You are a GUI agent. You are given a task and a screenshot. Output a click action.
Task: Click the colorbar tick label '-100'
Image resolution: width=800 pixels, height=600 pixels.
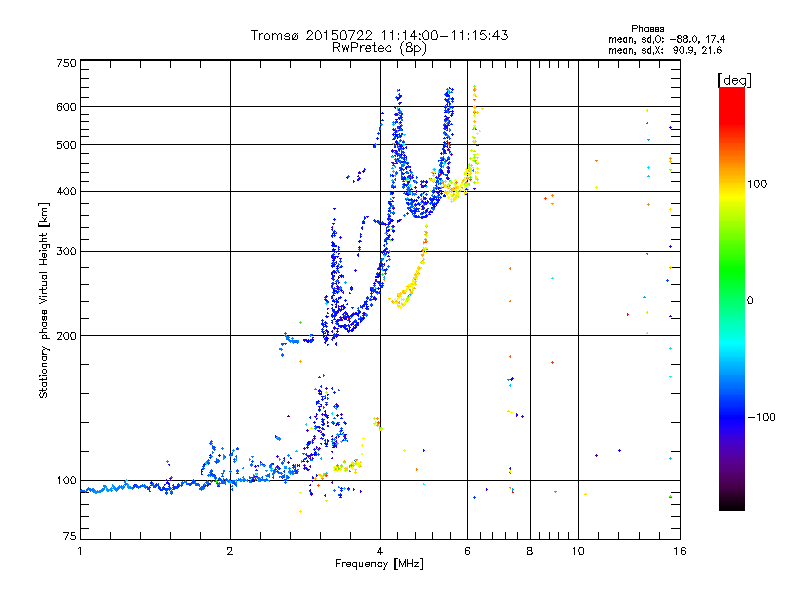pos(761,417)
